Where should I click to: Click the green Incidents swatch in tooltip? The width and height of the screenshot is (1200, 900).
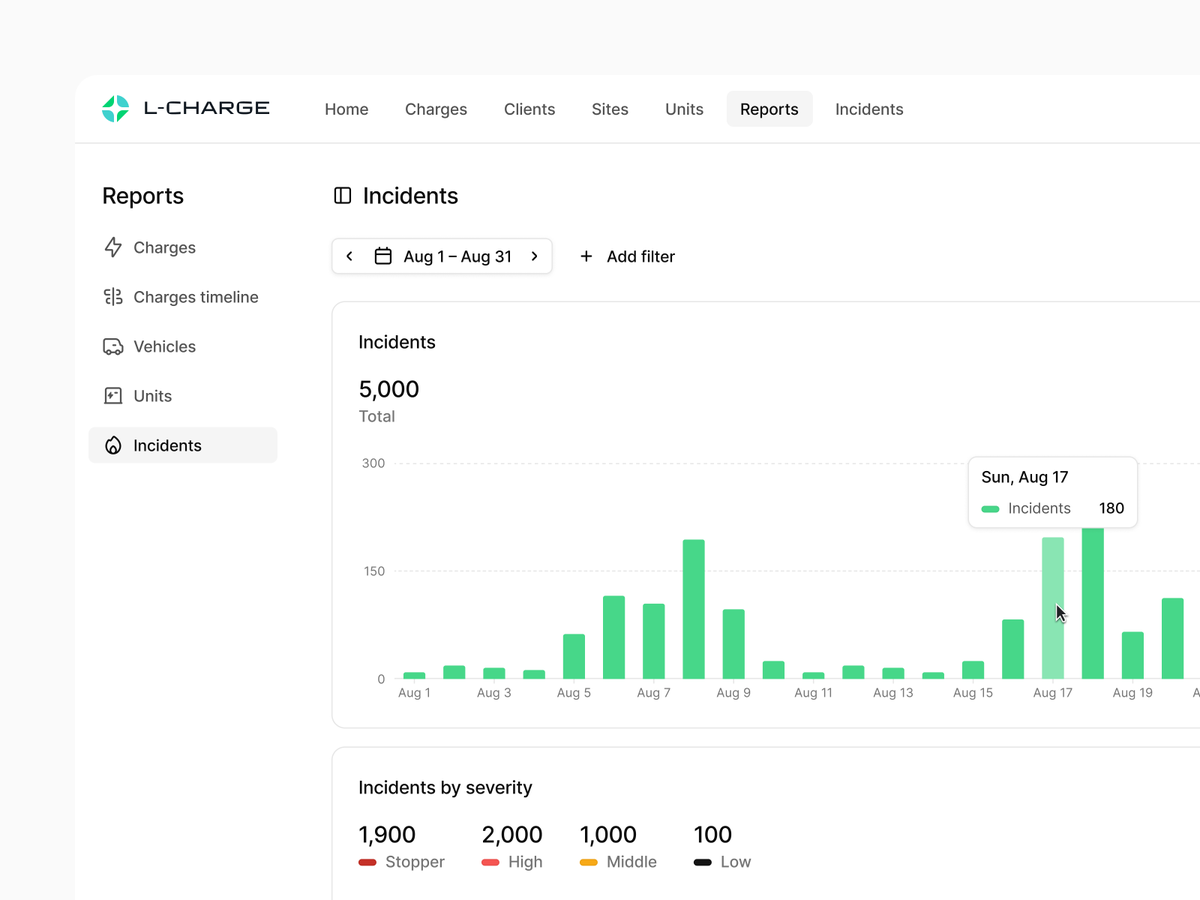[991, 509]
